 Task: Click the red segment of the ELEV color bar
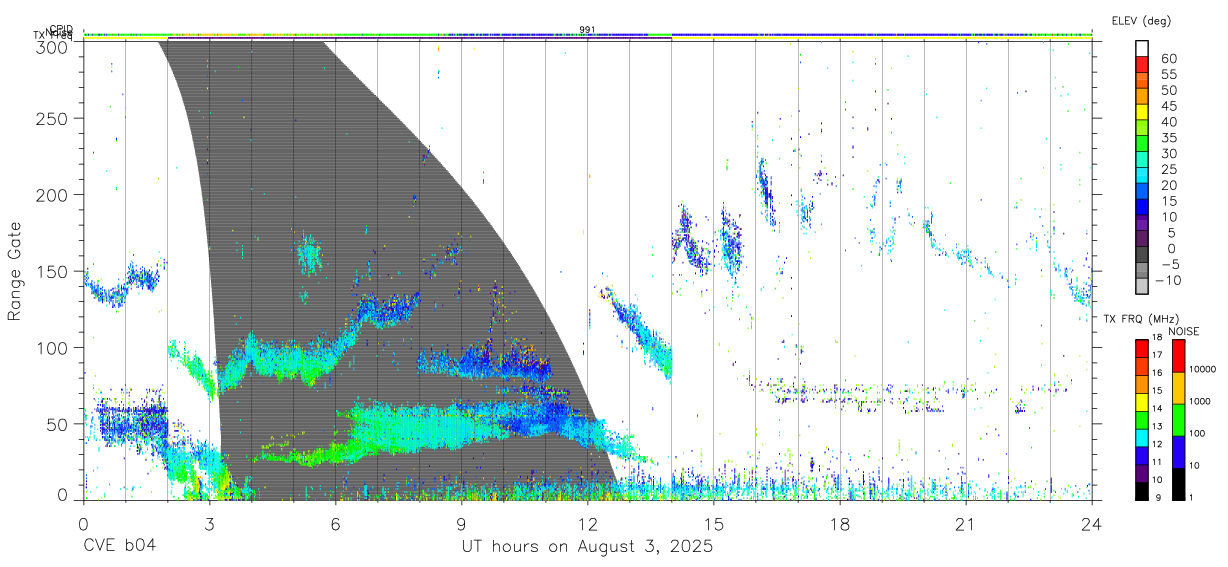pyautogui.click(x=1142, y=63)
